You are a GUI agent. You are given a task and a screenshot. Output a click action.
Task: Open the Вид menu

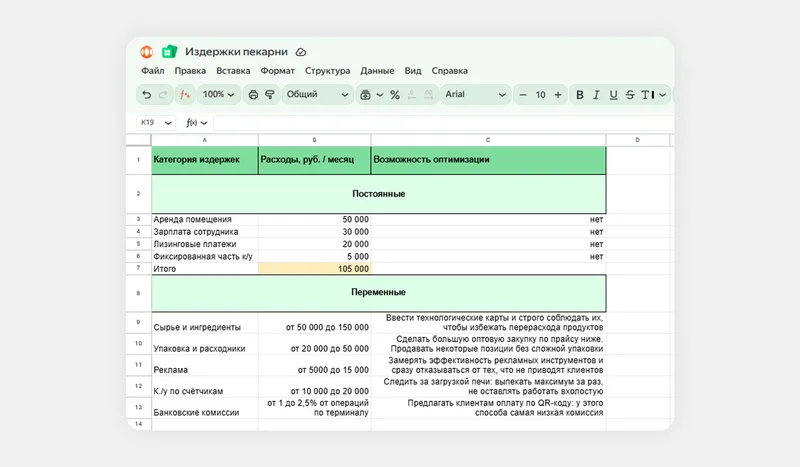click(x=413, y=71)
